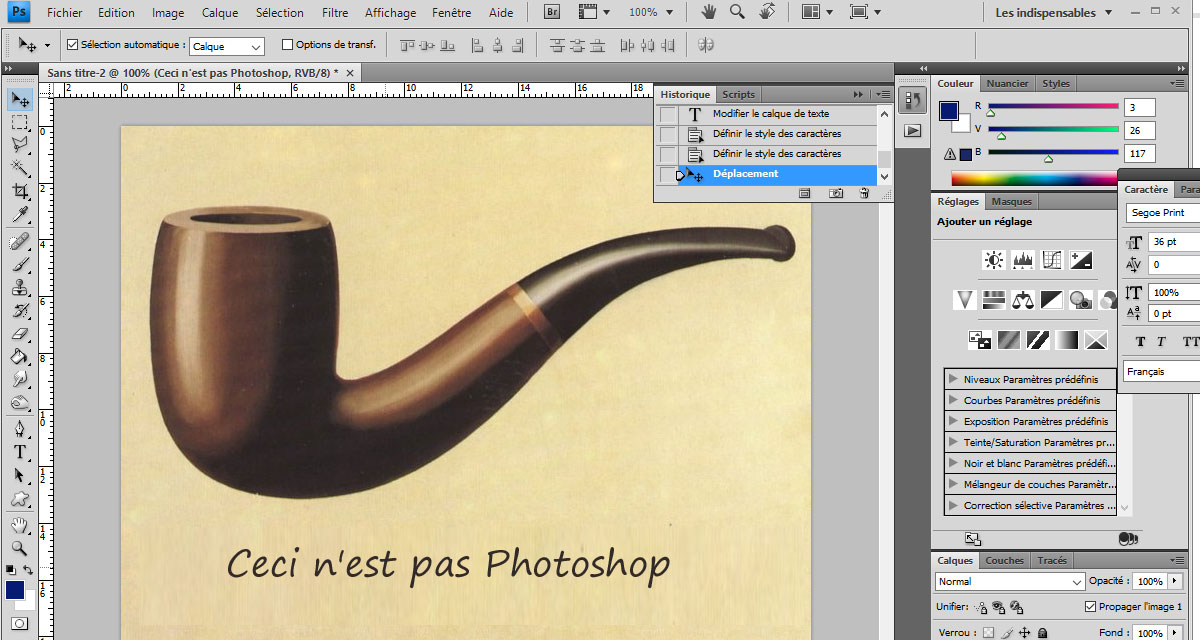Viewport: 1200px width, 640px height.
Task: Select the Rectangular Marquee tool
Action: (20, 122)
